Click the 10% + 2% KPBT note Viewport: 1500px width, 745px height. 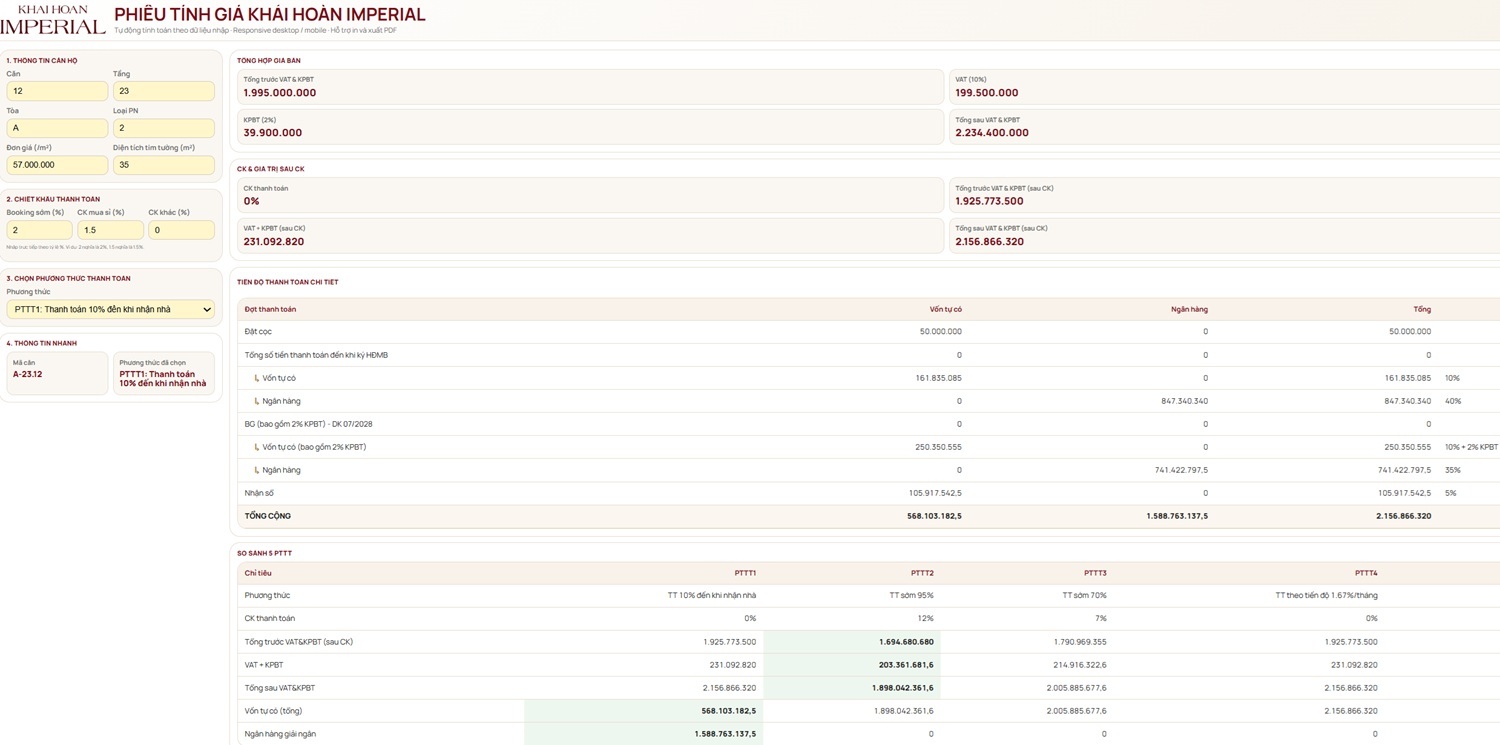coord(1471,447)
